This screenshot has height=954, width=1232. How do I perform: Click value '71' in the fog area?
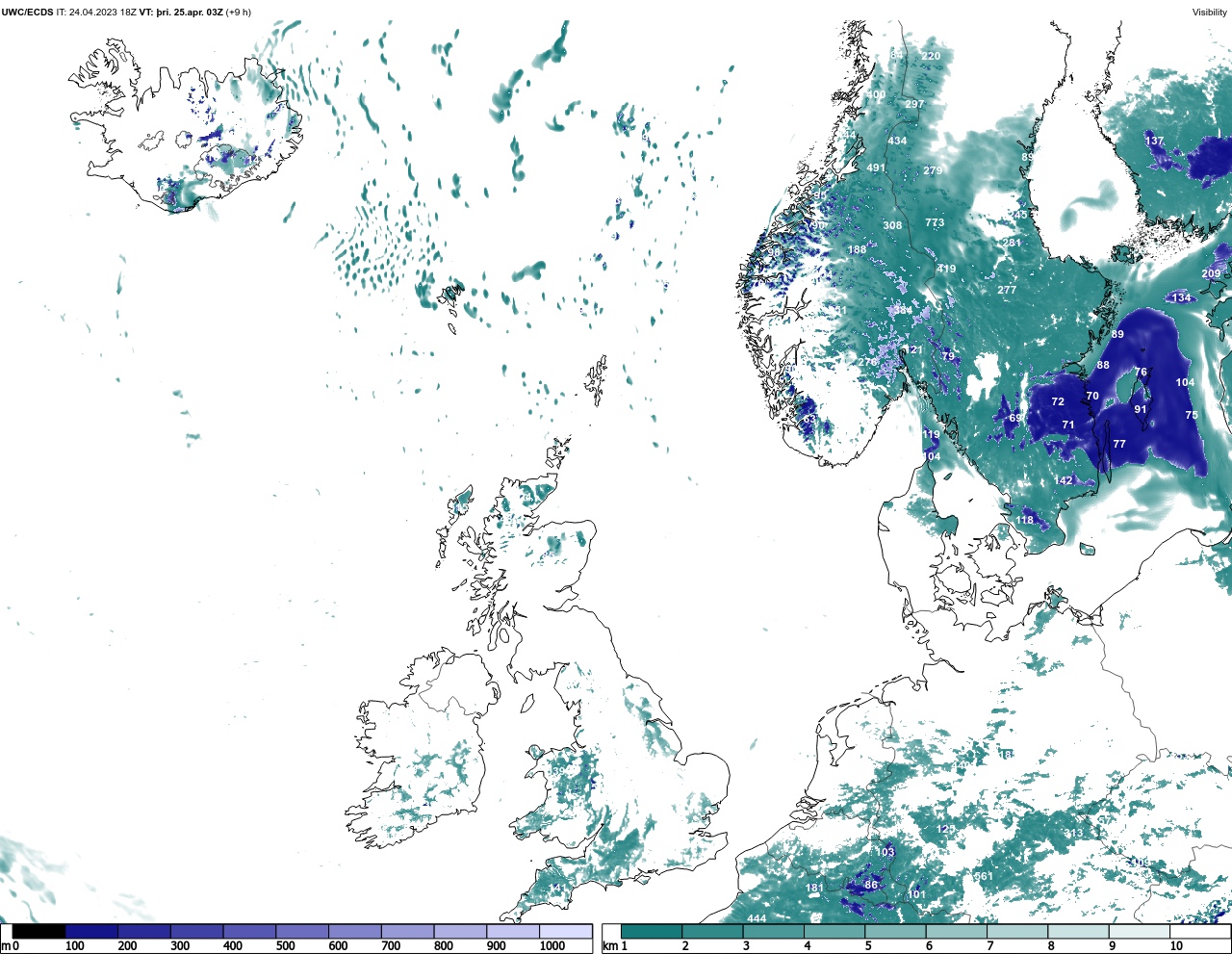1068,425
